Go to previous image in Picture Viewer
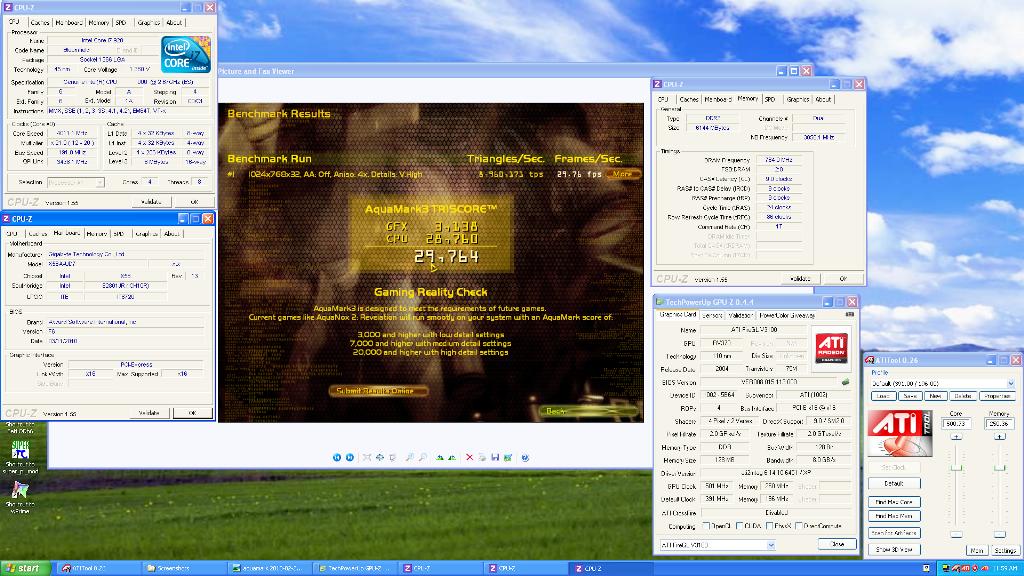Image resolution: width=1024 pixels, height=576 pixels. pyautogui.click(x=337, y=458)
